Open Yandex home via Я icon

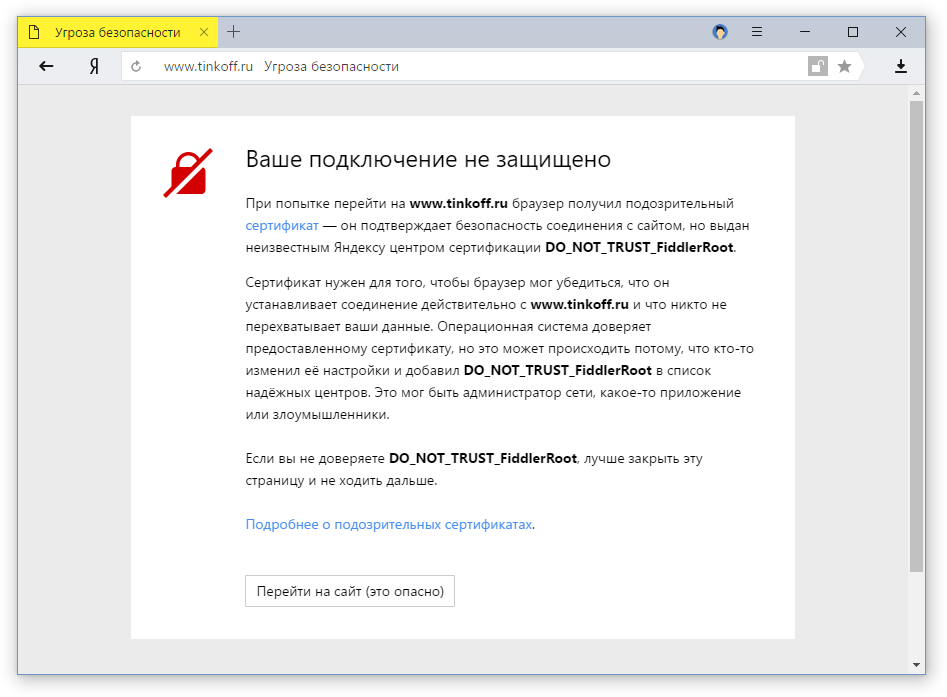pos(94,66)
